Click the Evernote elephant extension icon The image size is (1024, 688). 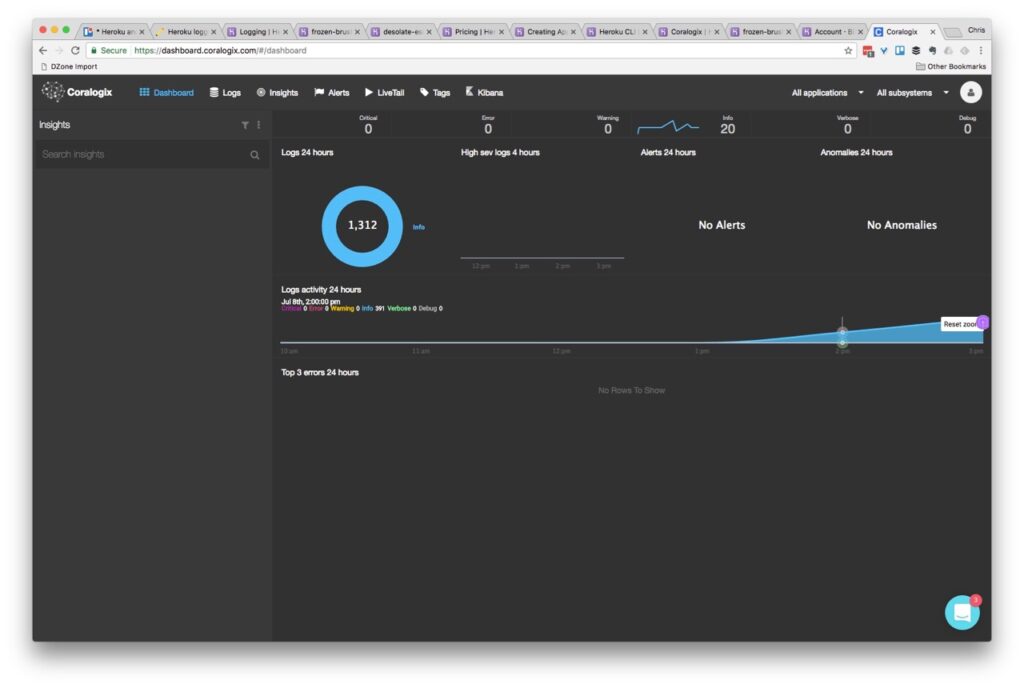point(932,50)
